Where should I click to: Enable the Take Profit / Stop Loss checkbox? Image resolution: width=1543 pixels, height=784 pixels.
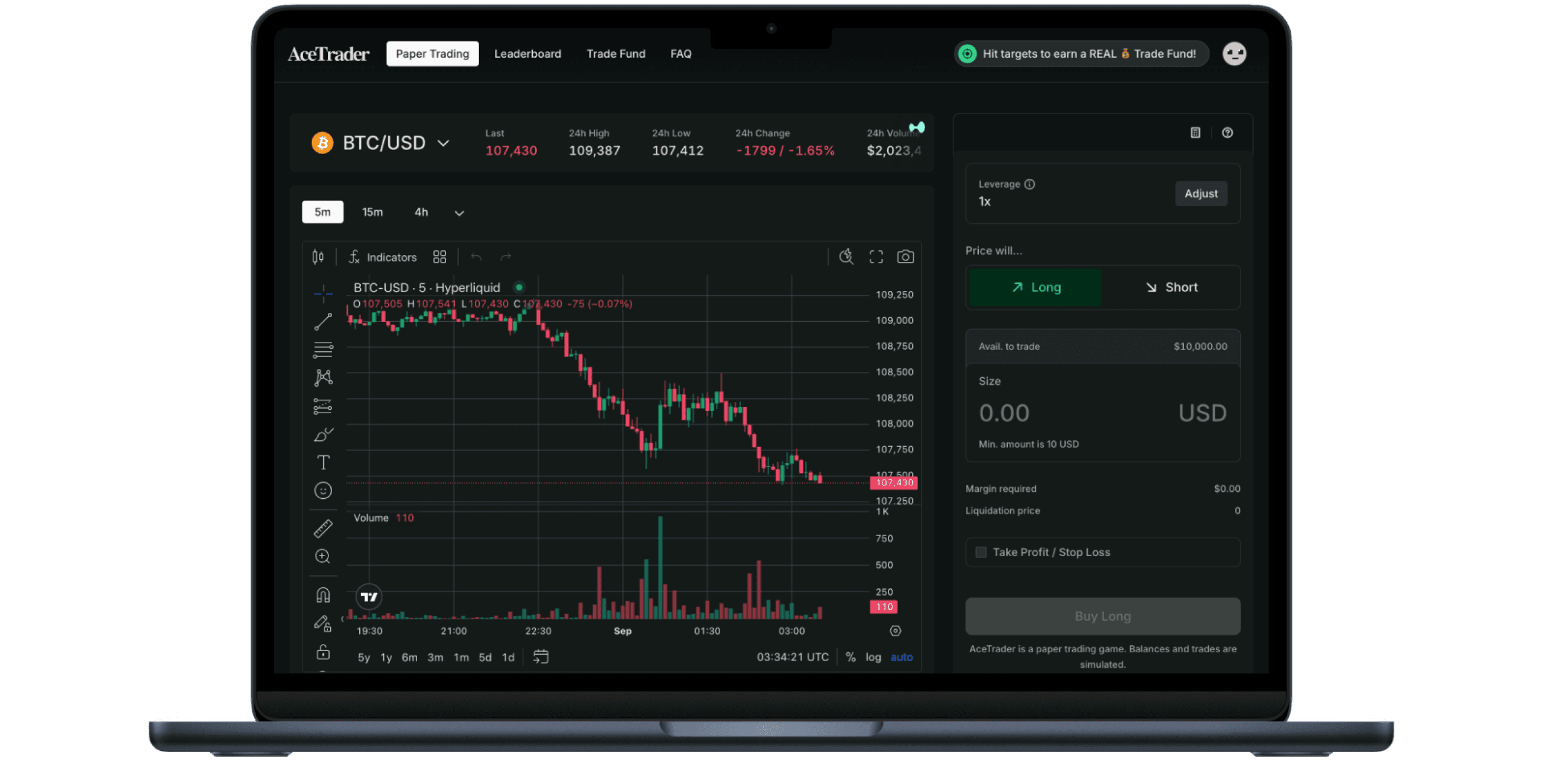[x=981, y=553]
